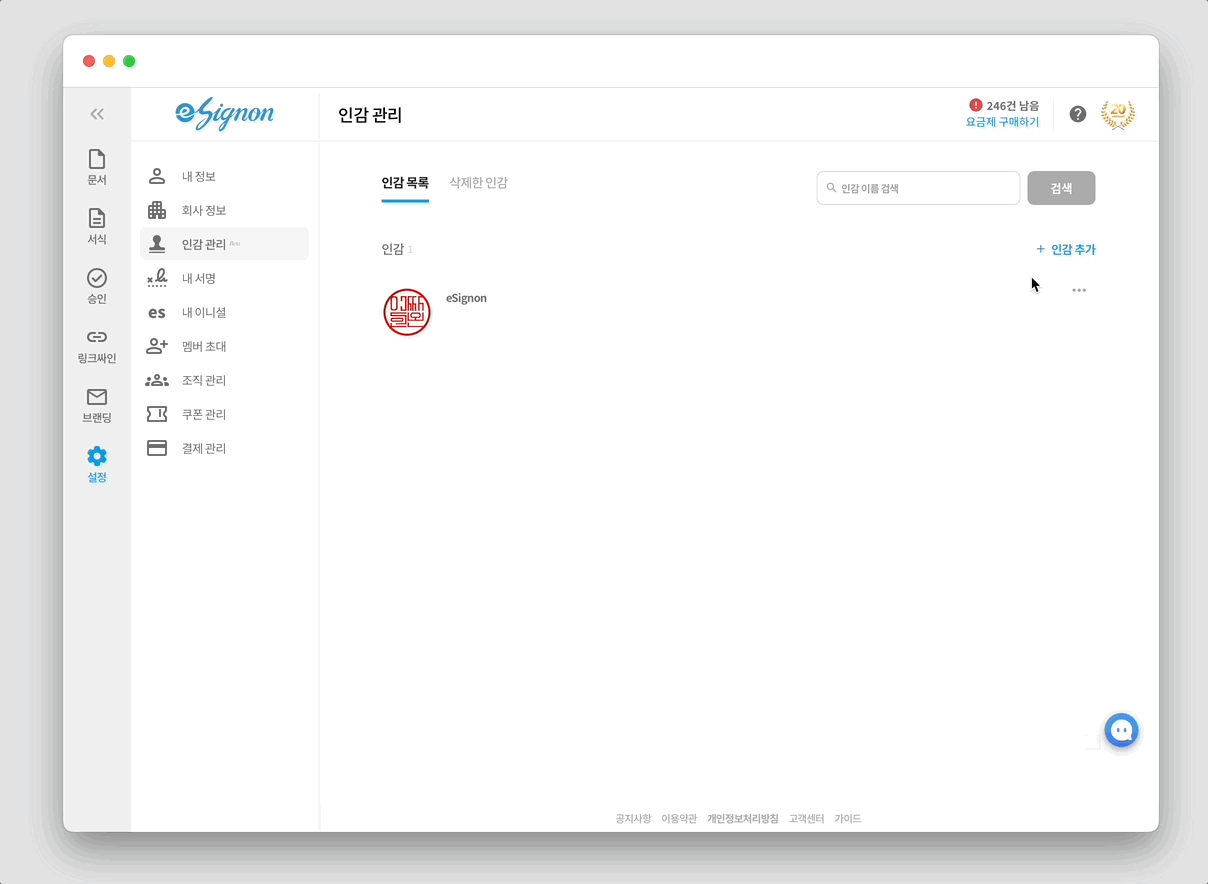Switch to 삭제한 인감 tab

(x=479, y=183)
